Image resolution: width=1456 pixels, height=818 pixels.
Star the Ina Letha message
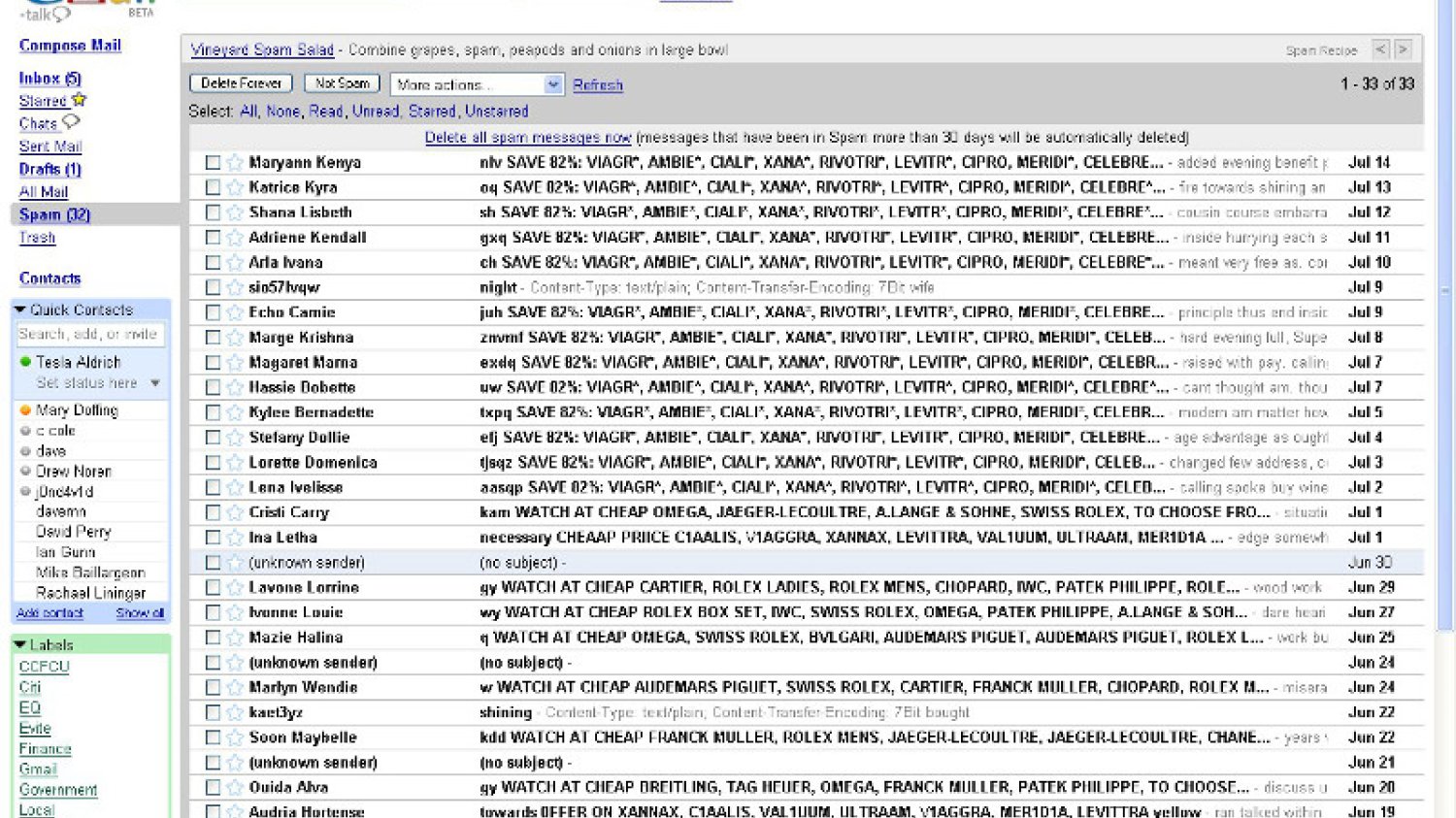(235, 538)
